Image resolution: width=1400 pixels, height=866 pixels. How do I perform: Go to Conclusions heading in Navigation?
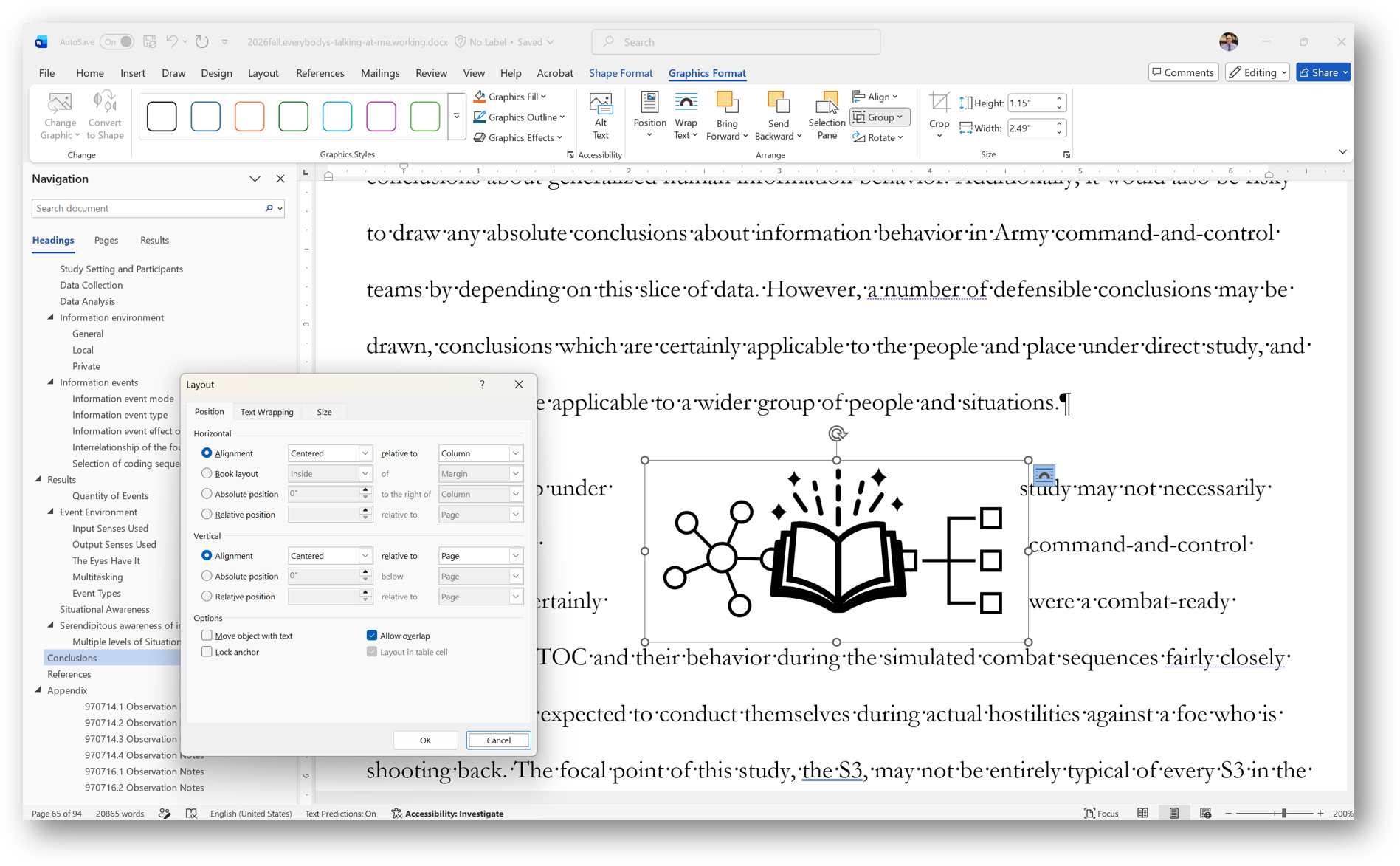(72, 658)
